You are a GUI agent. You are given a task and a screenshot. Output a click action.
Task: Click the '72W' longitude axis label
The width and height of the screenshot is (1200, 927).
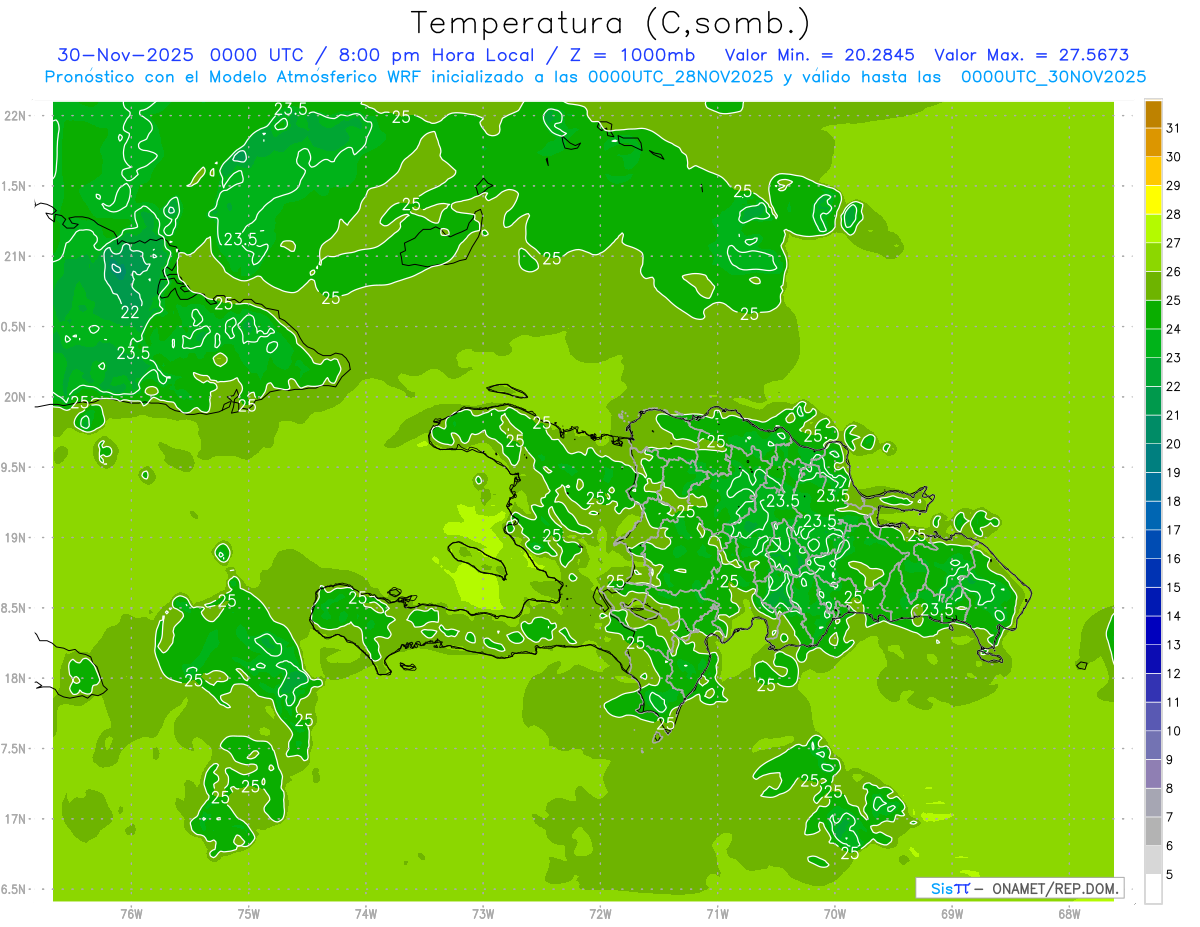[600, 913]
